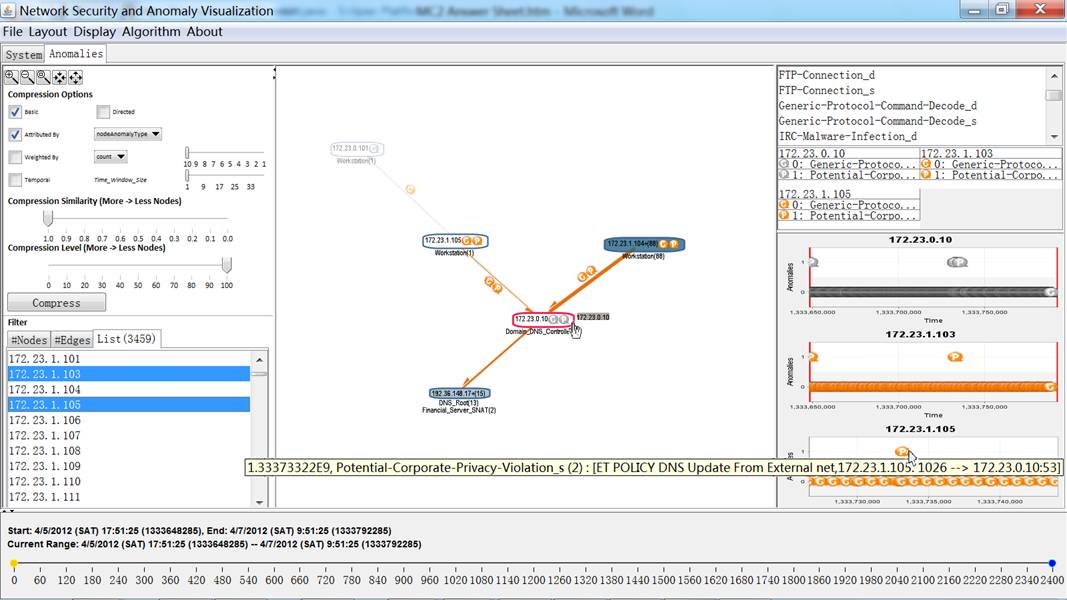Uncheck the Attributed By checkbox

[x=15, y=135]
